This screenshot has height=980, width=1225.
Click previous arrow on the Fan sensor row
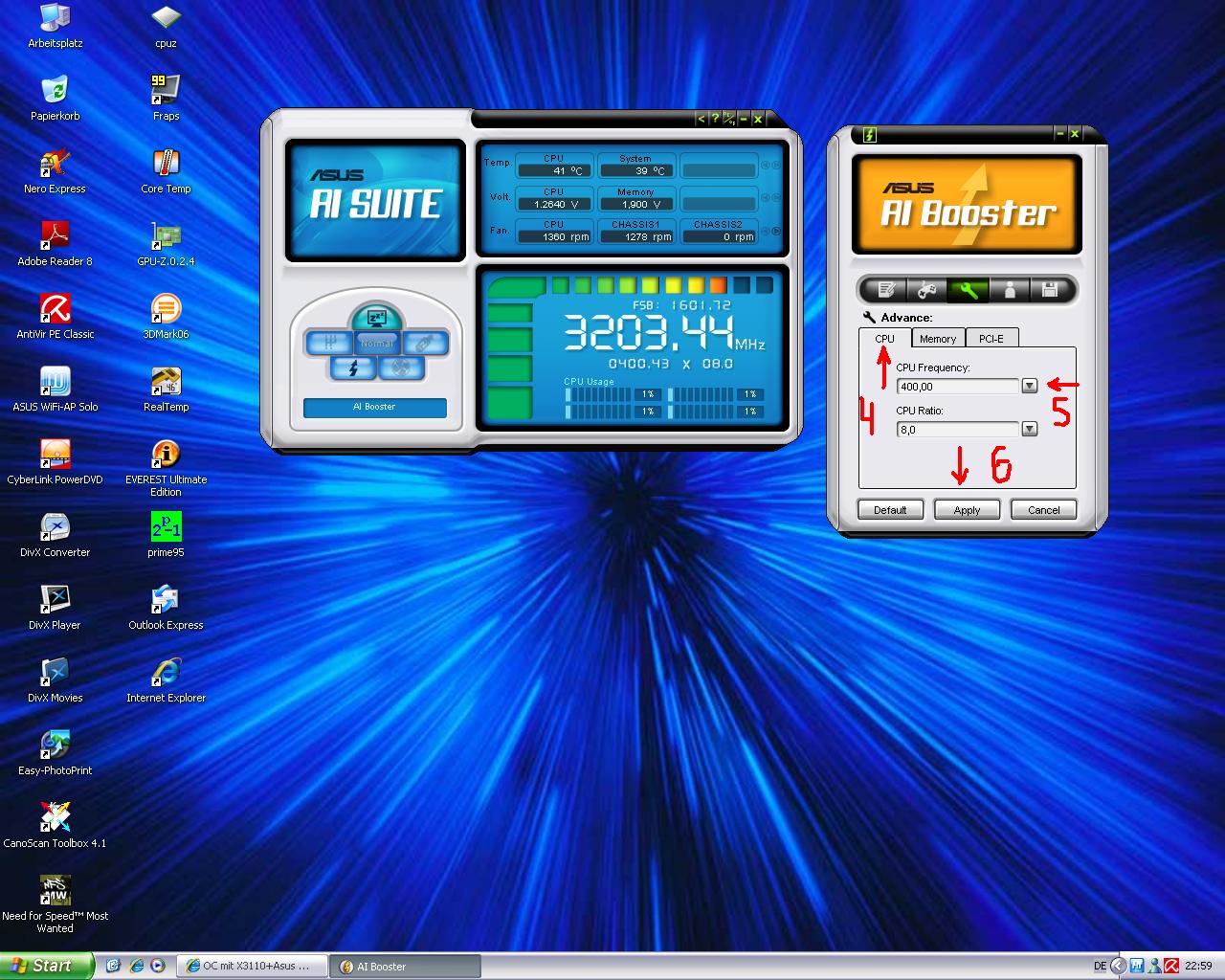766,231
